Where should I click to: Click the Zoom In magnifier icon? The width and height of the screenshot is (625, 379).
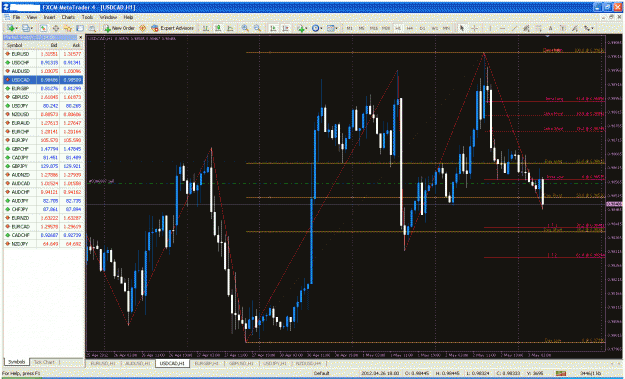245,28
